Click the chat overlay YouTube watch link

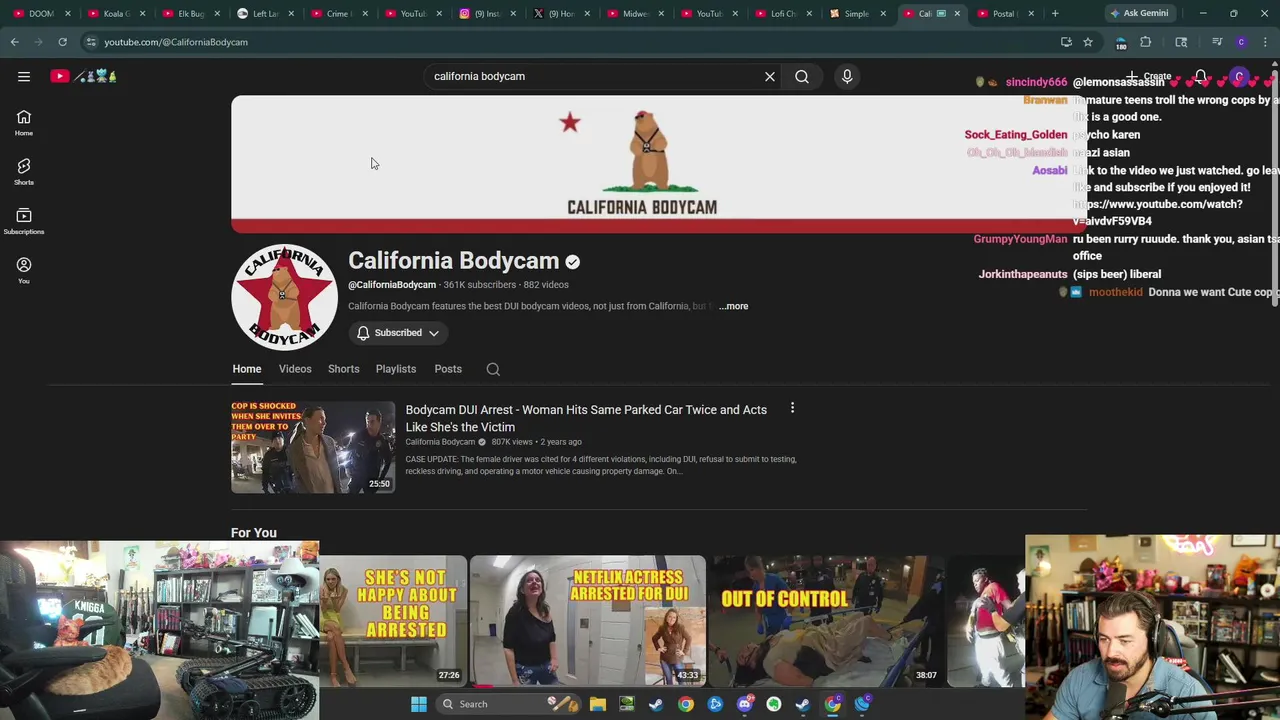tap(1160, 212)
